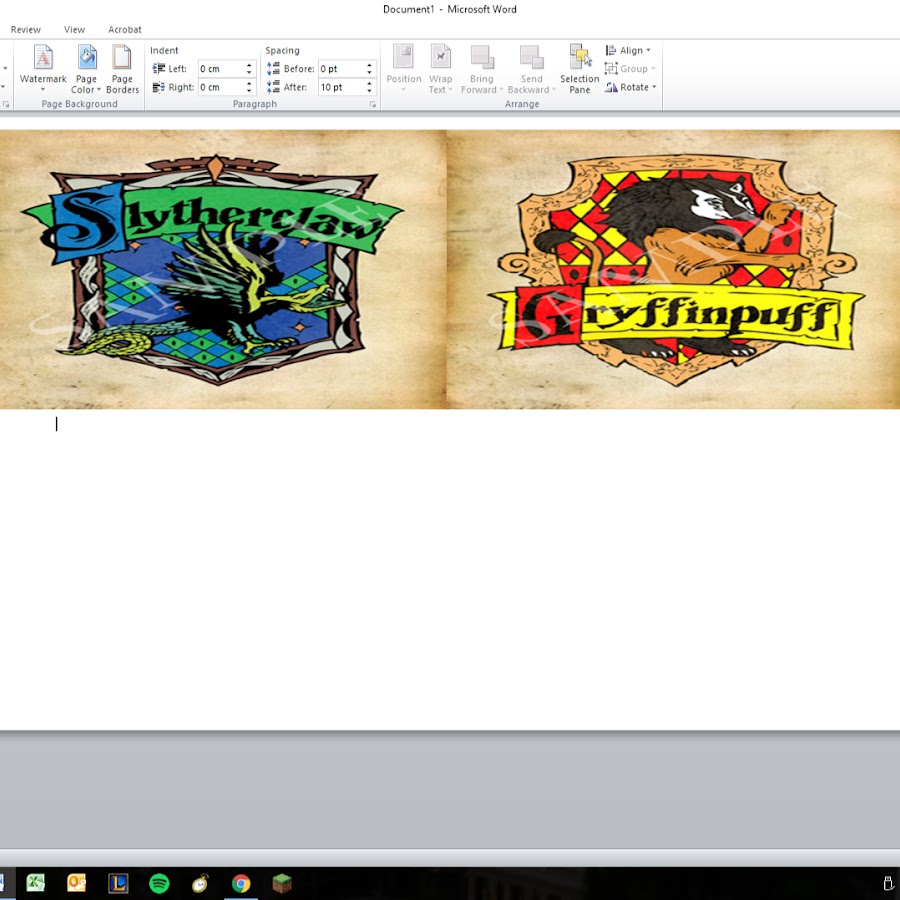Click the Spacing Before field
The height and width of the screenshot is (900, 900).
[342, 69]
